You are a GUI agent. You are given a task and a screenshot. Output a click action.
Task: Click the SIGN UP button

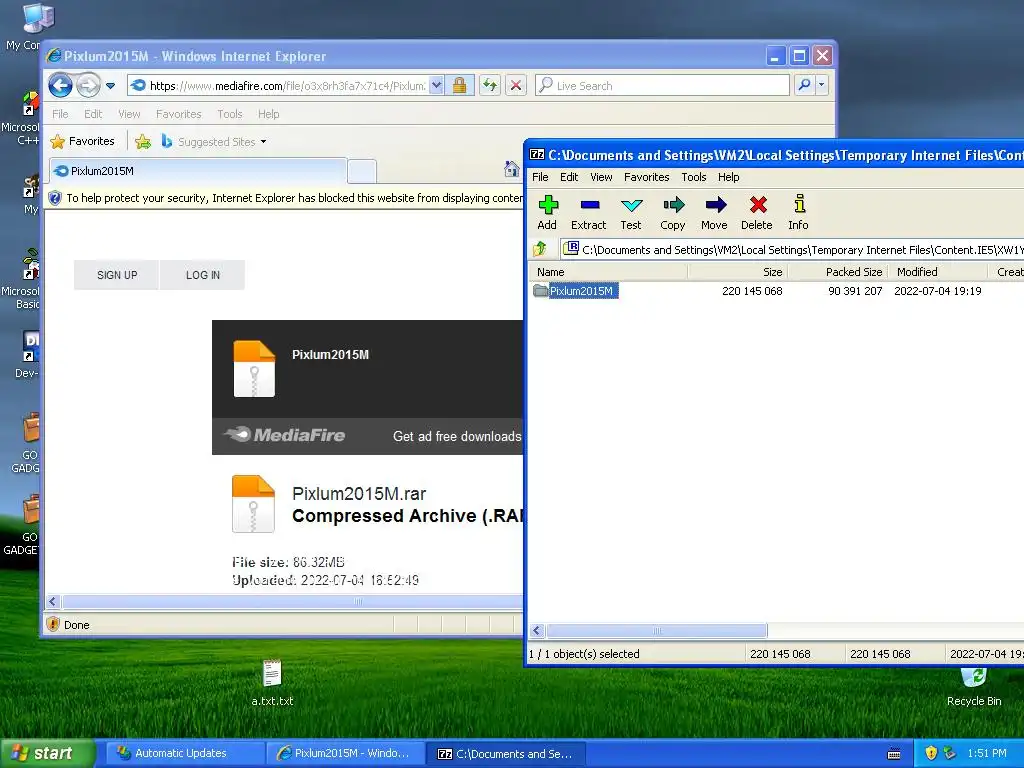pos(117,275)
